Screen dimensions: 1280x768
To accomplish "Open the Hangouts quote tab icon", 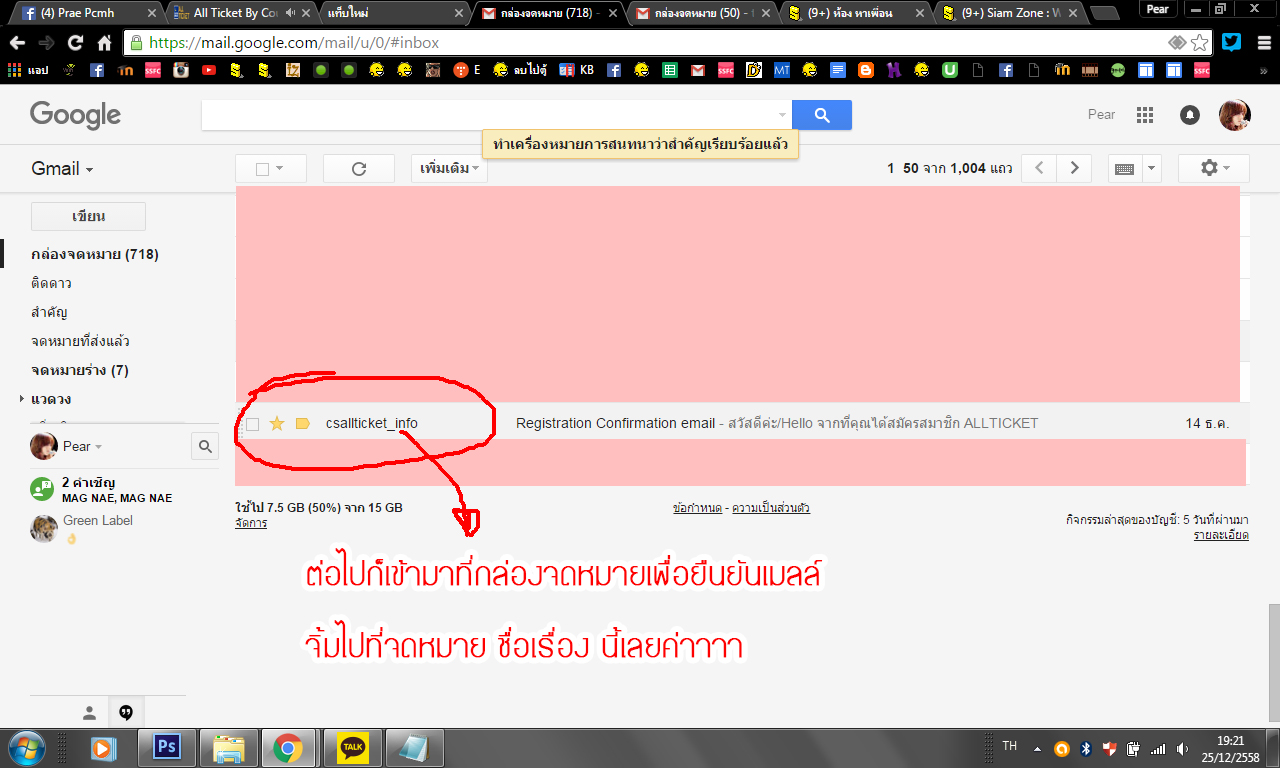I will (x=126, y=712).
